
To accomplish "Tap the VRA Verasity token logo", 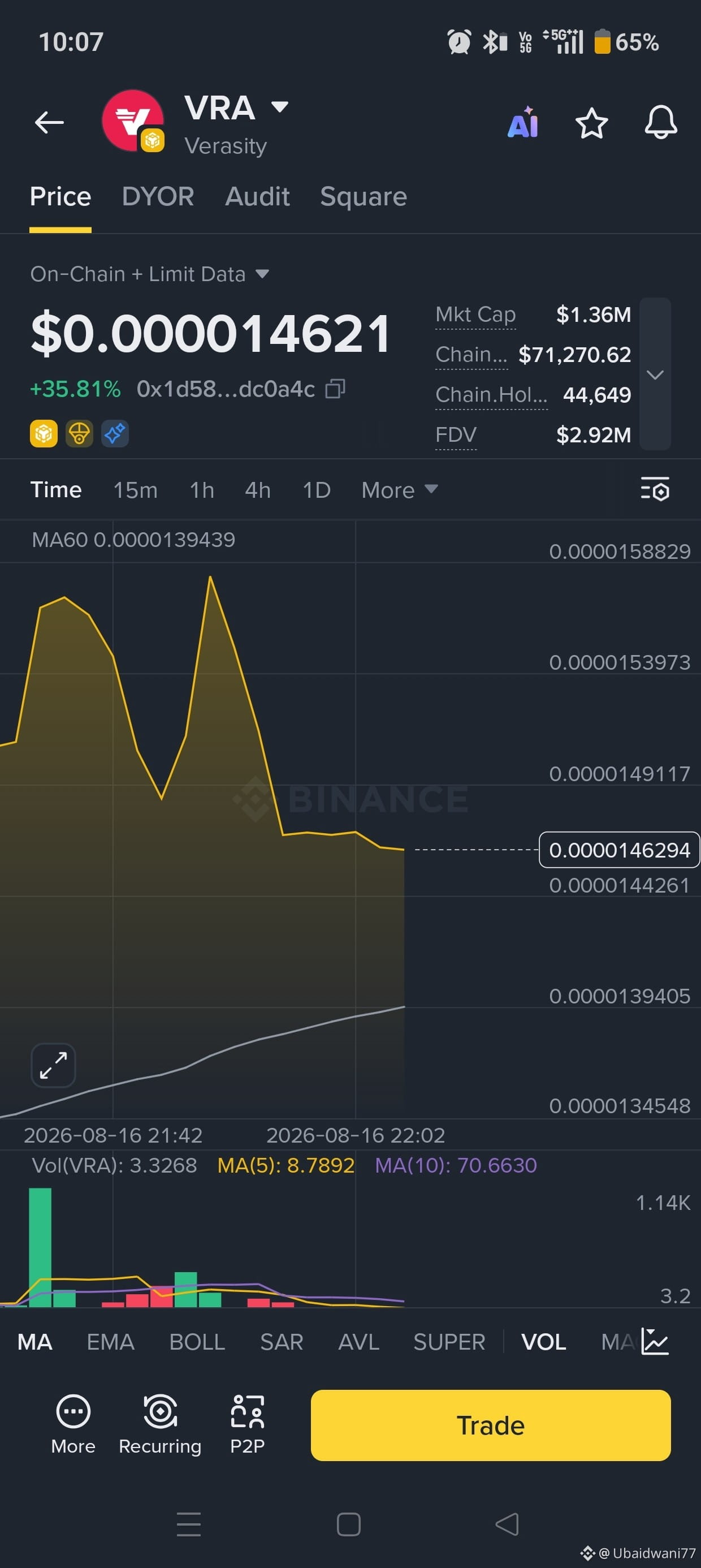I will pos(133,120).
